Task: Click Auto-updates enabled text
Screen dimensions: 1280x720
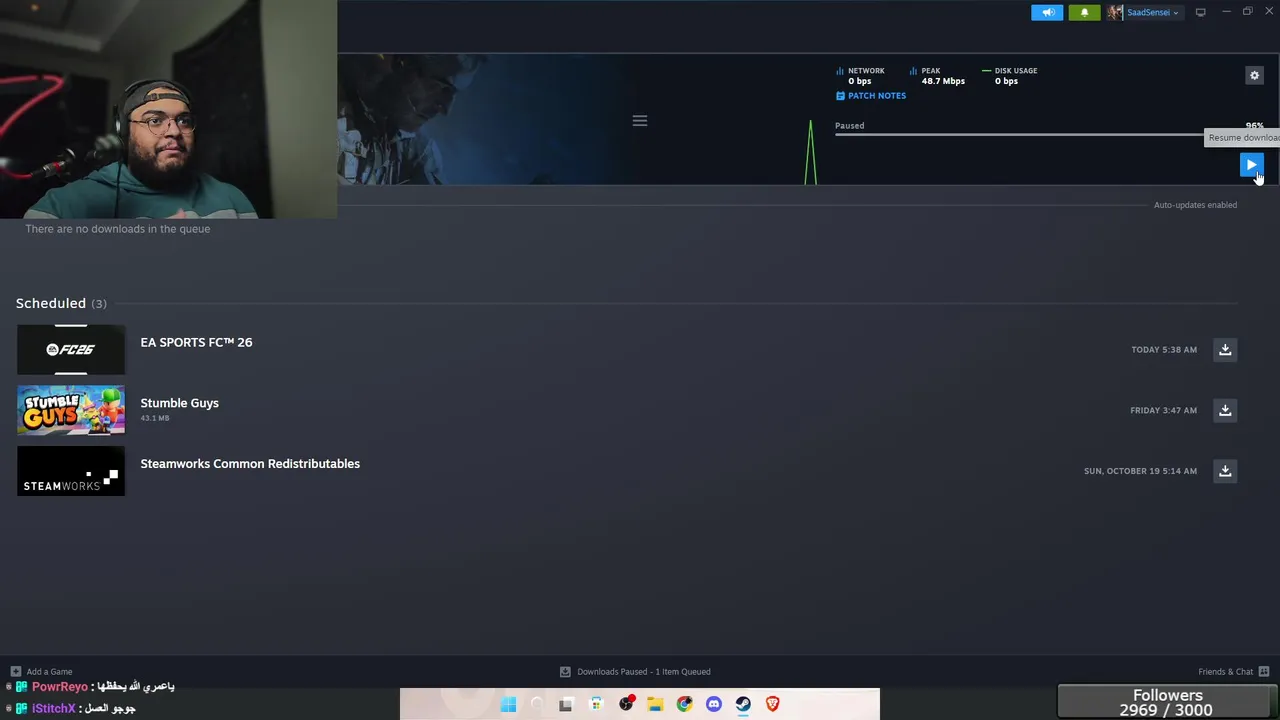Action: click(x=1195, y=205)
